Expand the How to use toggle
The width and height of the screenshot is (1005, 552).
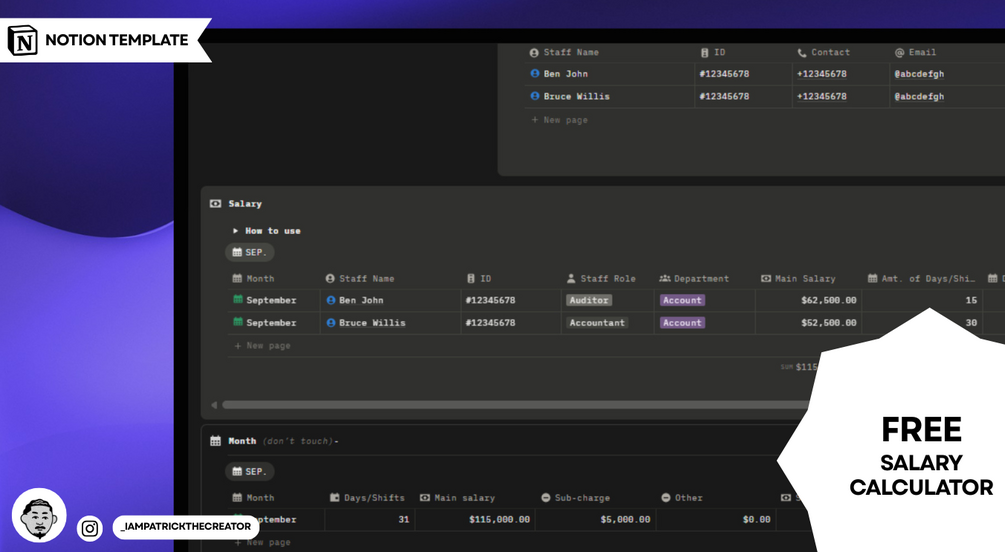[x=235, y=231]
